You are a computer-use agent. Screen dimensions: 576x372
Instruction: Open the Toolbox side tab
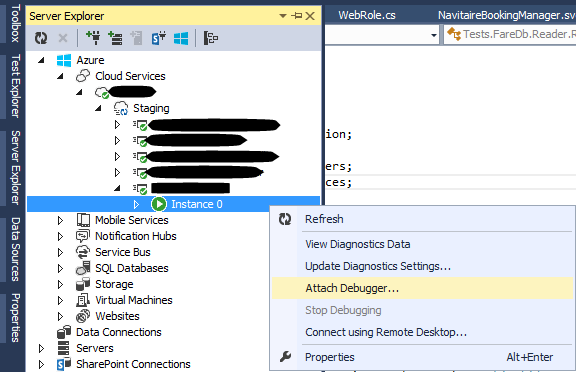pyautogui.click(x=14, y=24)
